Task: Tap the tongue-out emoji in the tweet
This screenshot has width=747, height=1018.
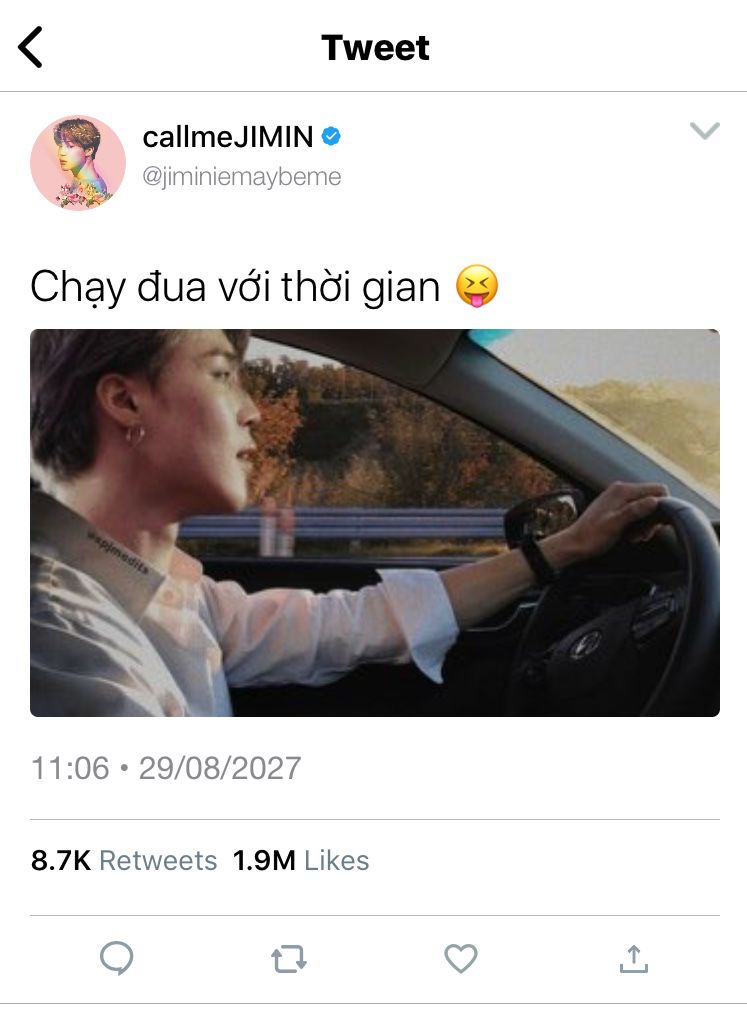Action: point(477,286)
